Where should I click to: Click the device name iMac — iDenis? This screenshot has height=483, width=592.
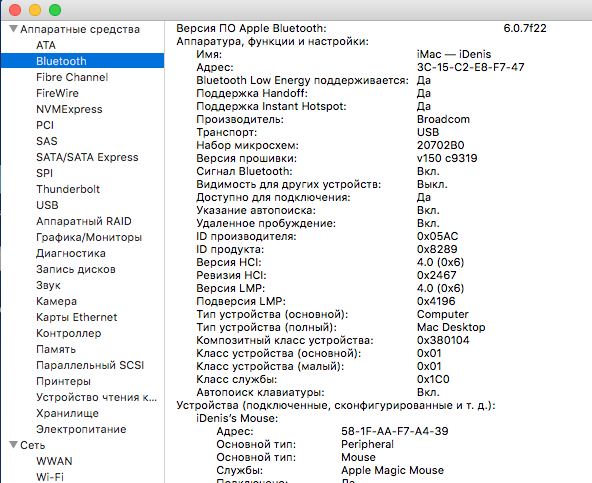[x=454, y=54]
